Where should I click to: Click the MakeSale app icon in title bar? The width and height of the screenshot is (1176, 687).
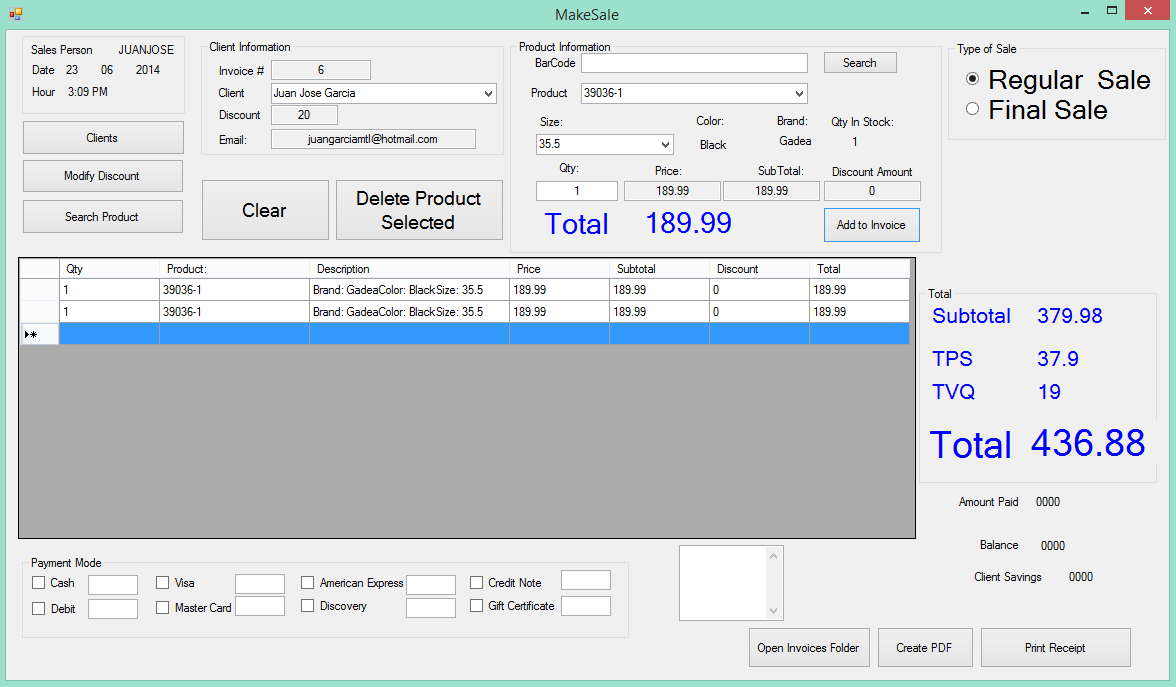(x=16, y=14)
